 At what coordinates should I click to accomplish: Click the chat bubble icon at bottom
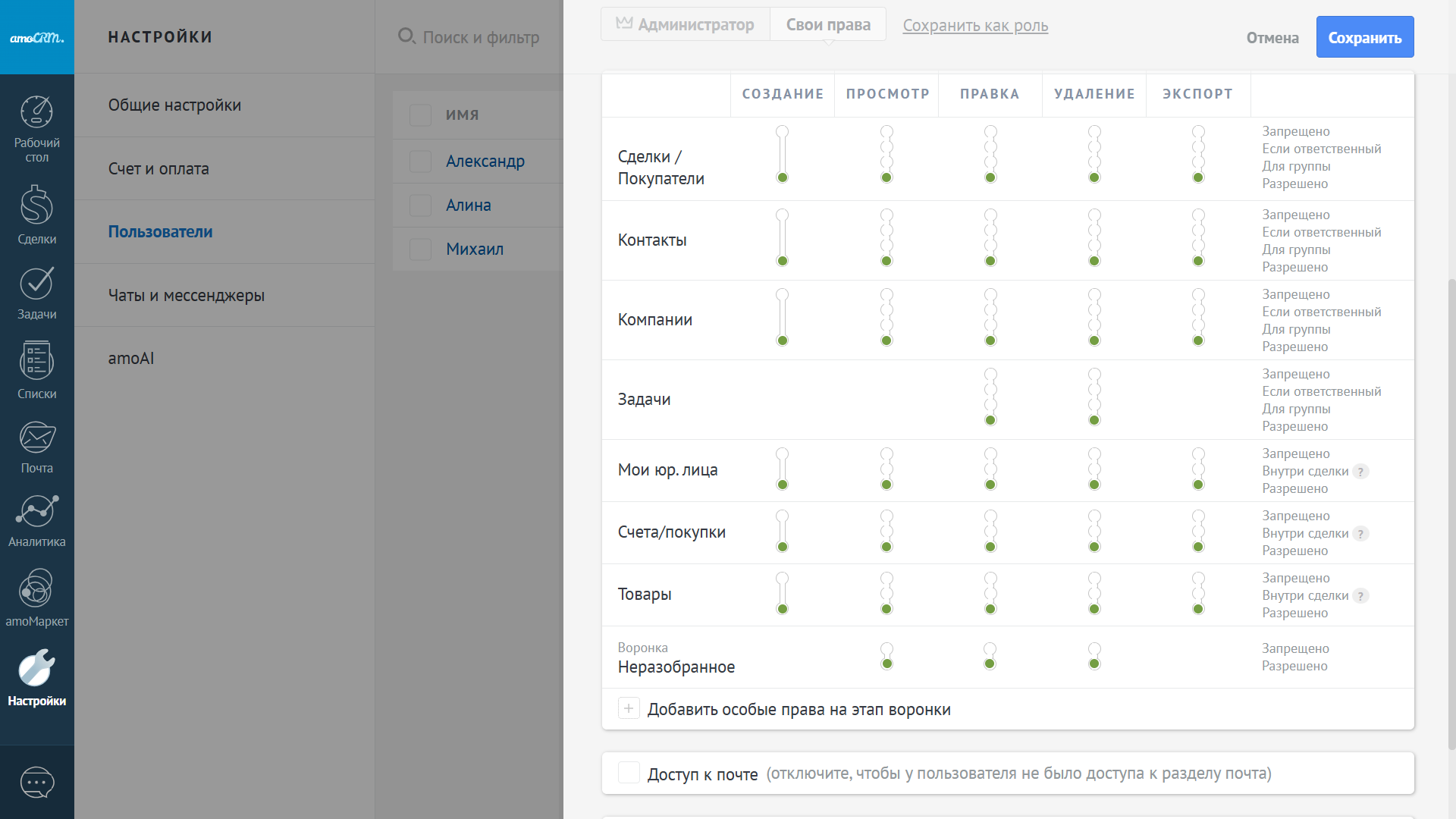point(36,782)
